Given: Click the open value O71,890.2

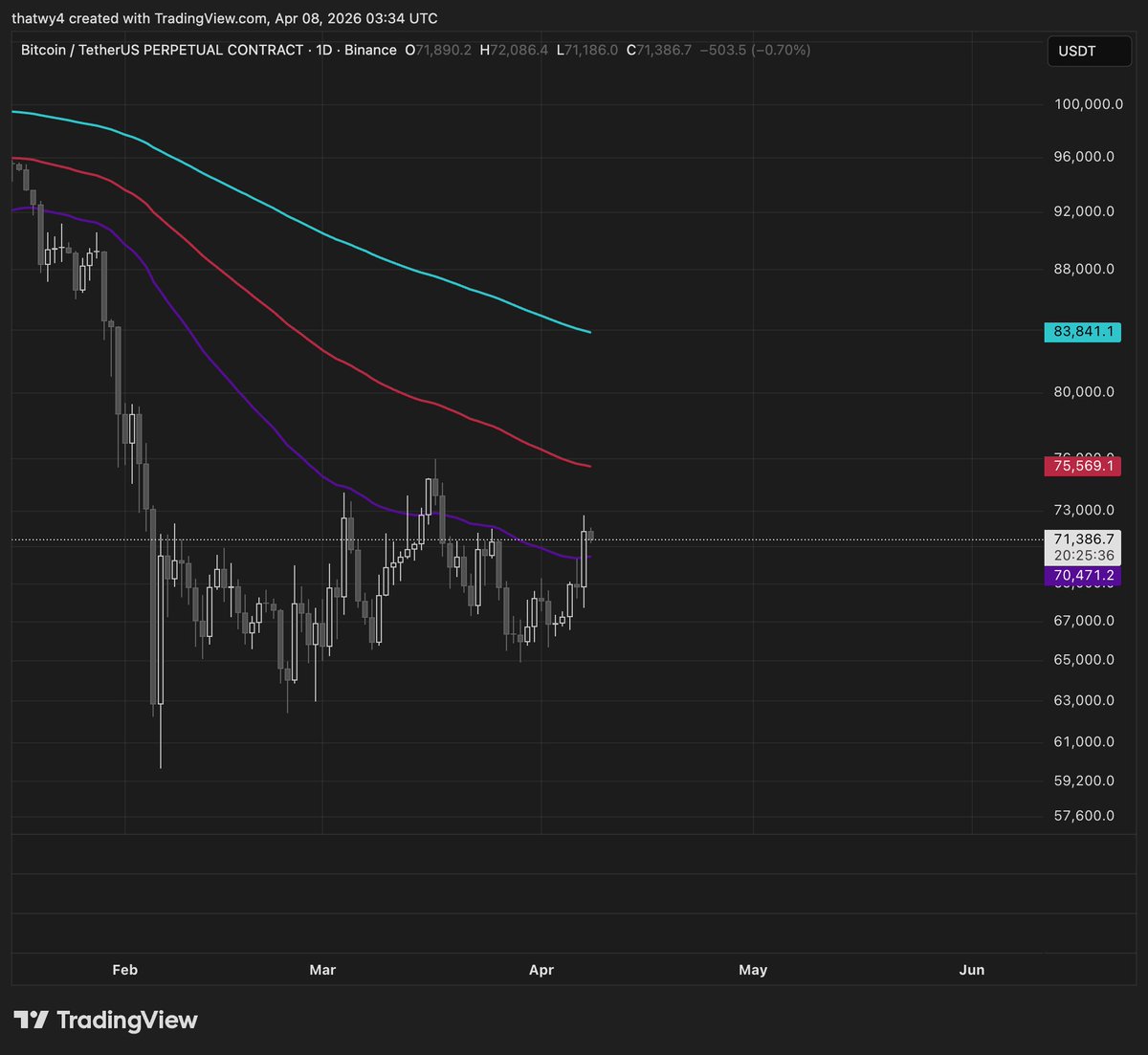Looking at the screenshot, I should click(438, 50).
